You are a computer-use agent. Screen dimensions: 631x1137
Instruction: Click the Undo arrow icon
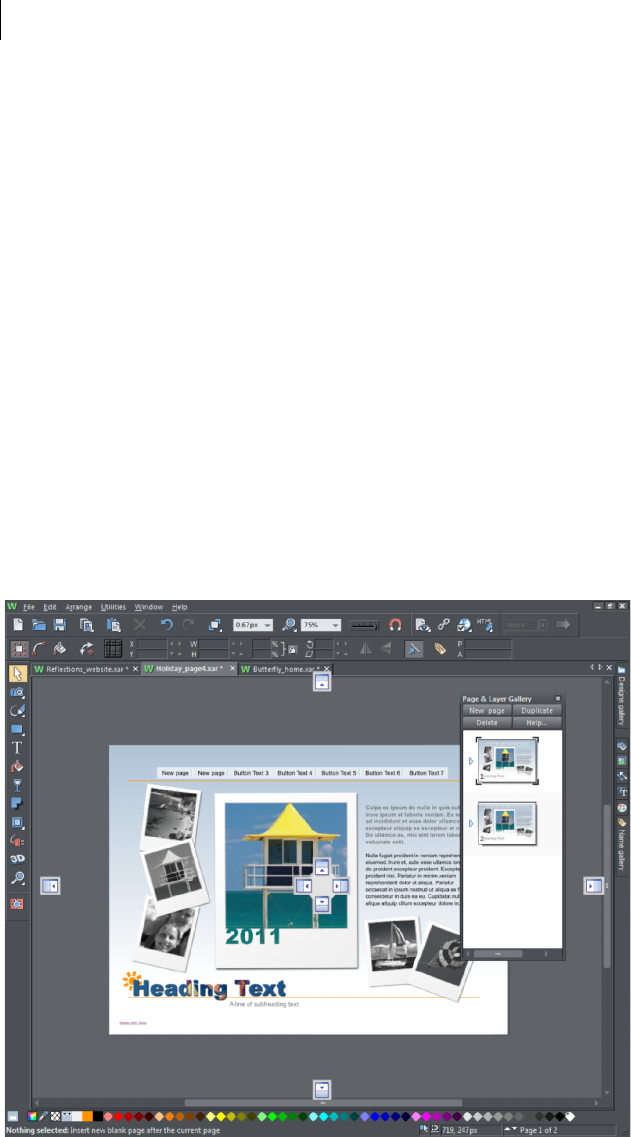167,624
